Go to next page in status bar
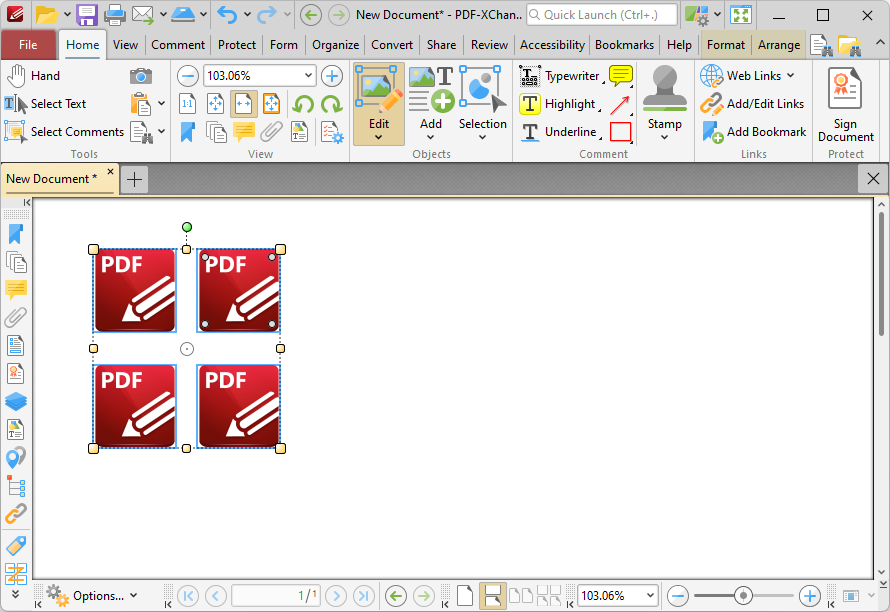Screen dimensions: 890x612 click(x=336, y=596)
